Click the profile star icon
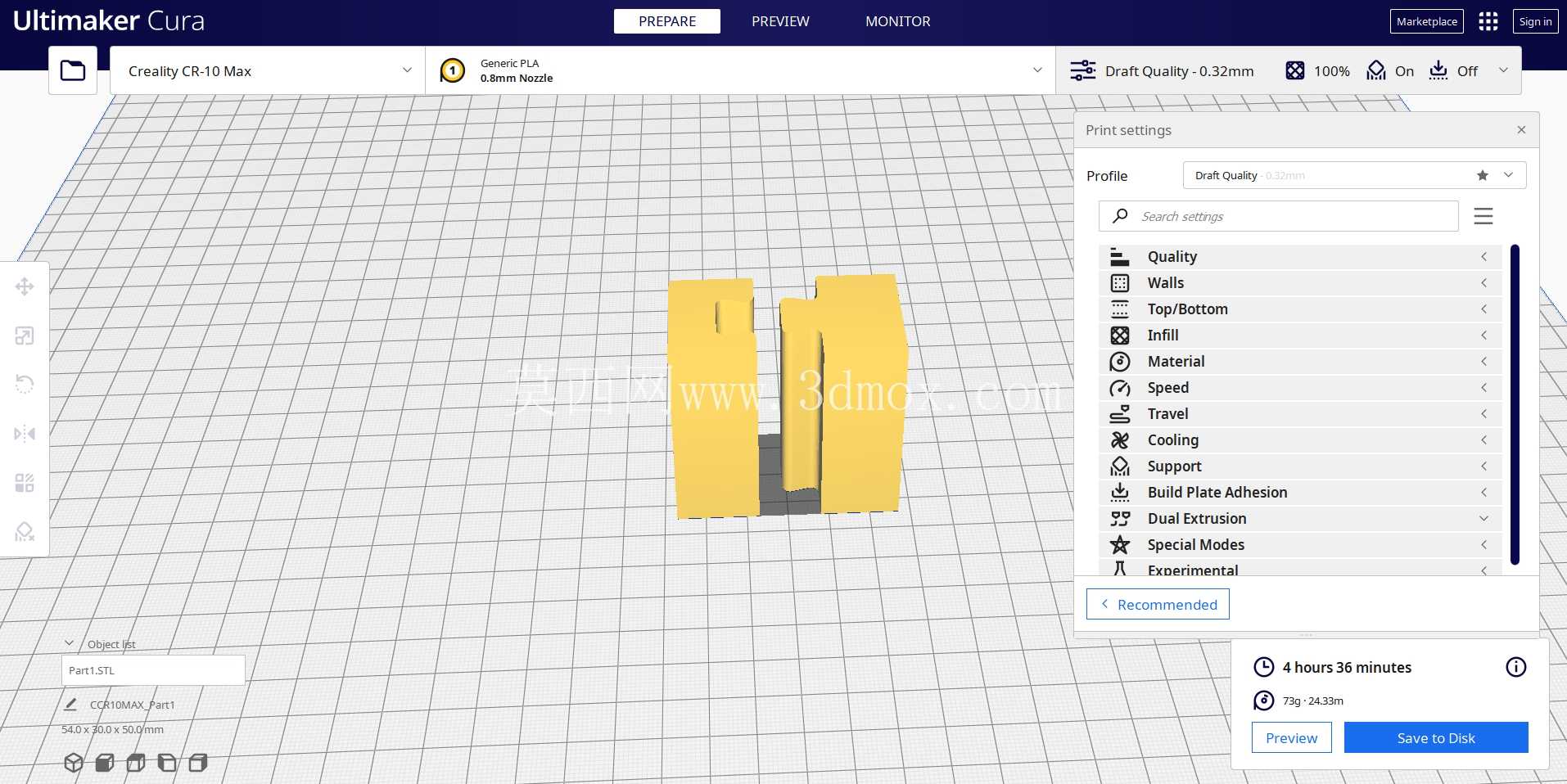The width and height of the screenshot is (1567, 784). point(1483,175)
